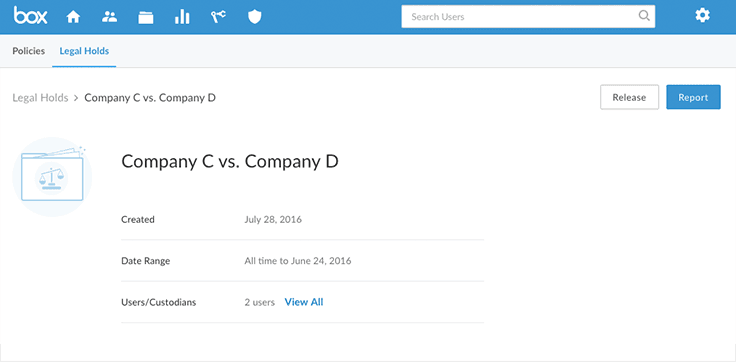Click the legal hold scales folder image
The width and height of the screenshot is (736, 364).
click(52, 177)
